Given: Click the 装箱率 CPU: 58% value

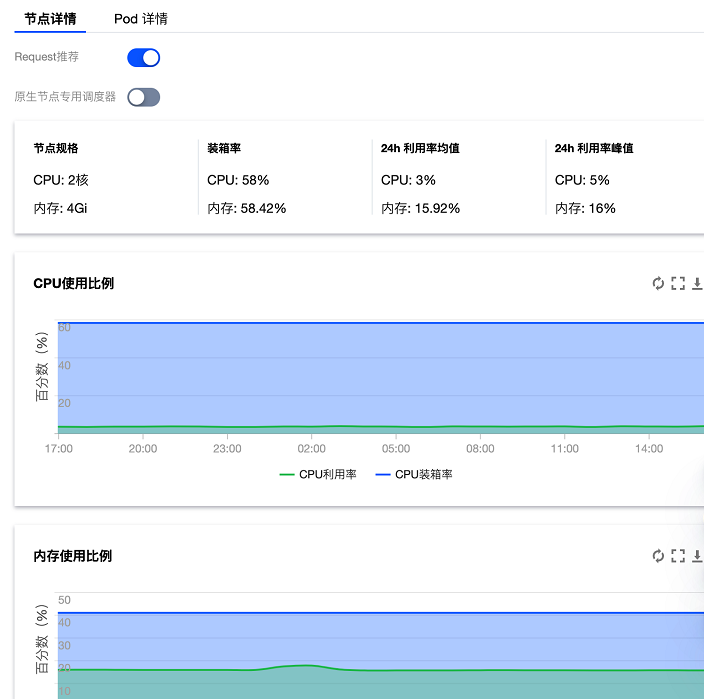Looking at the screenshot, I should [238, 180].
